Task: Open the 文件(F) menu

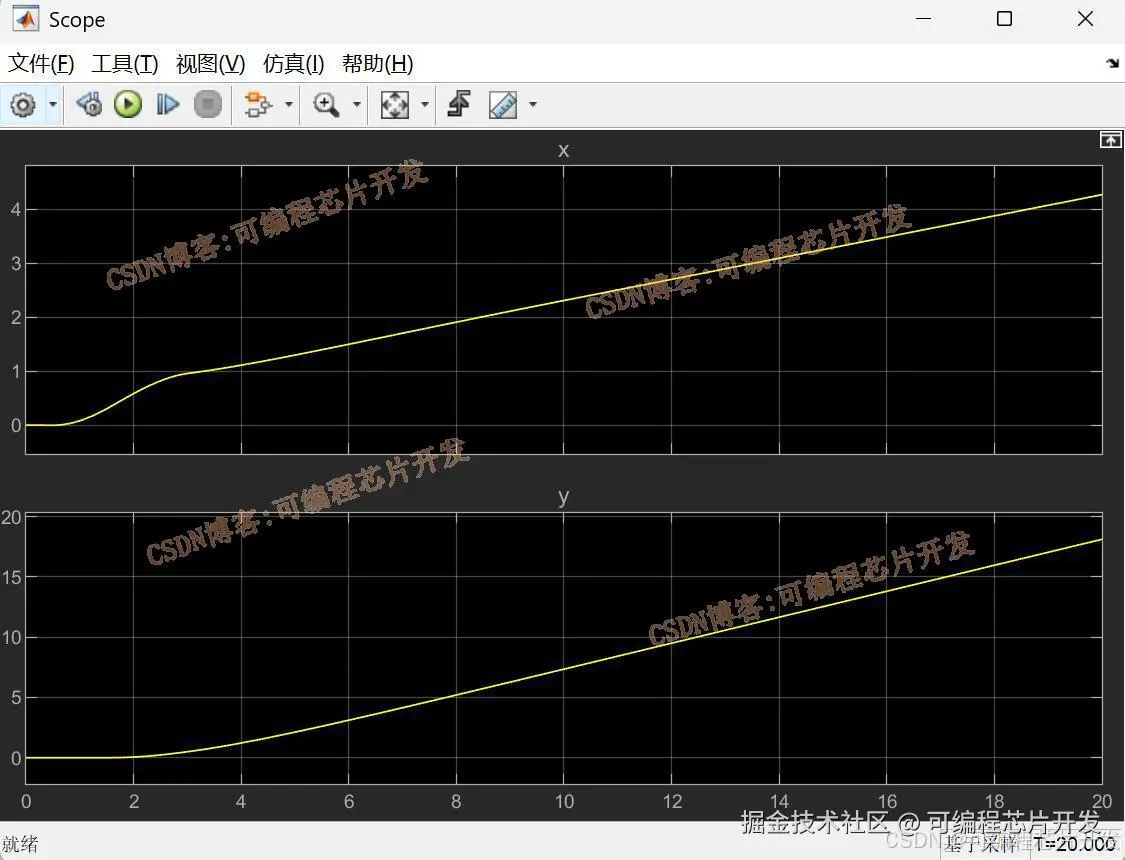Action: tap(41, 64)
